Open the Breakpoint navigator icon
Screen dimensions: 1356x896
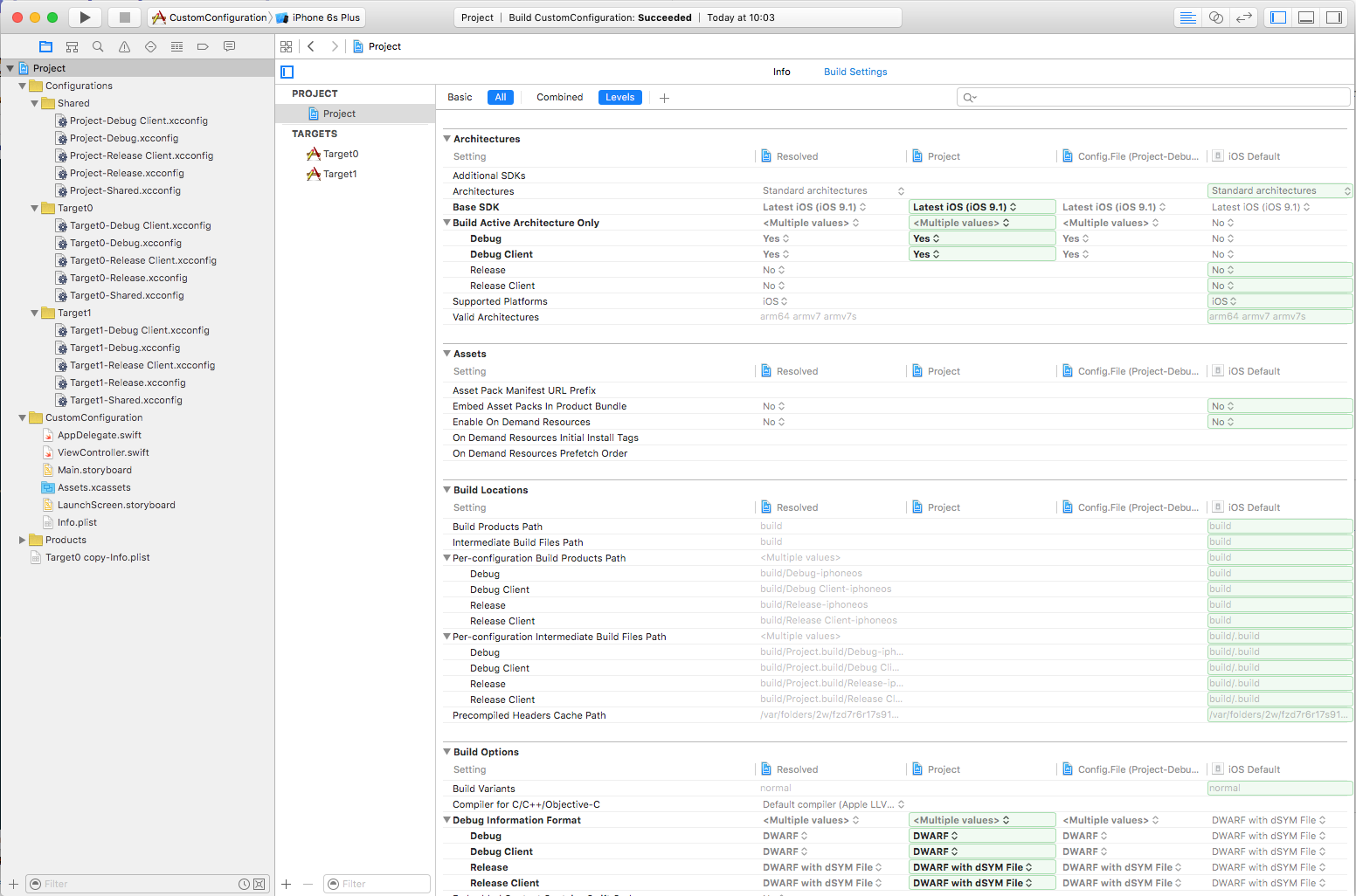pos(203,47)
